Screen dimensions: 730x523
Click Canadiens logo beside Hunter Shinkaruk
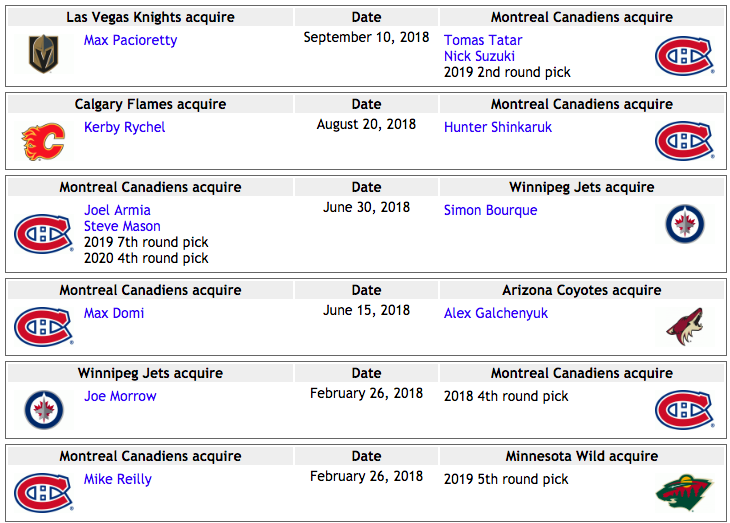(x=684, y=141)
